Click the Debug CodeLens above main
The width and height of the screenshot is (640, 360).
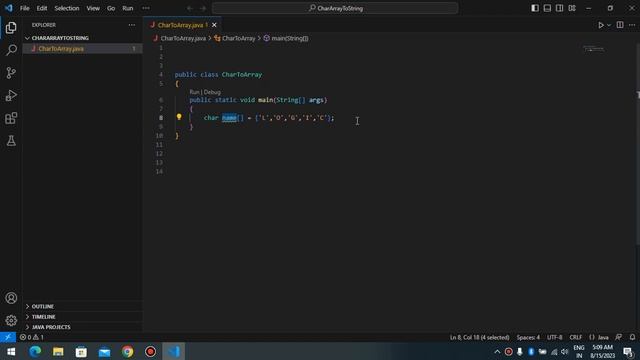coord(212,92)
